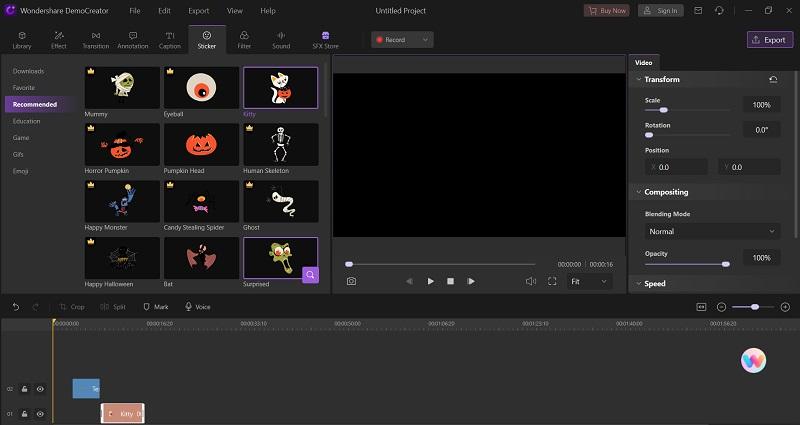Click the Buy Now button

click(x=607, y=10)
